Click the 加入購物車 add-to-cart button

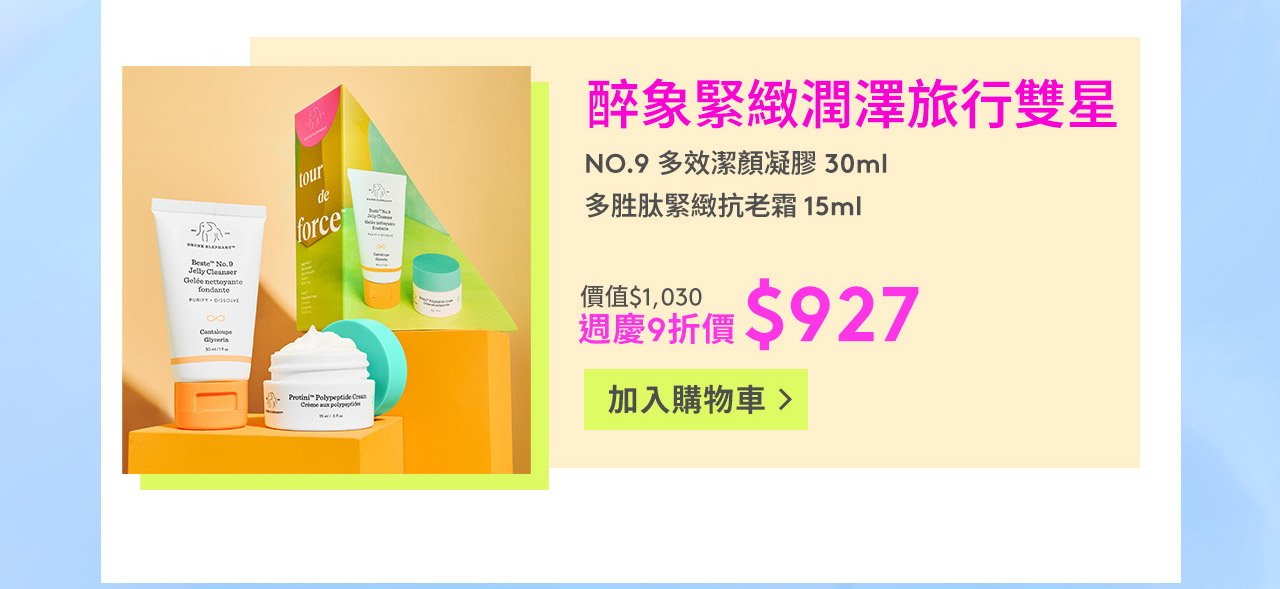[x=695, y=400]
